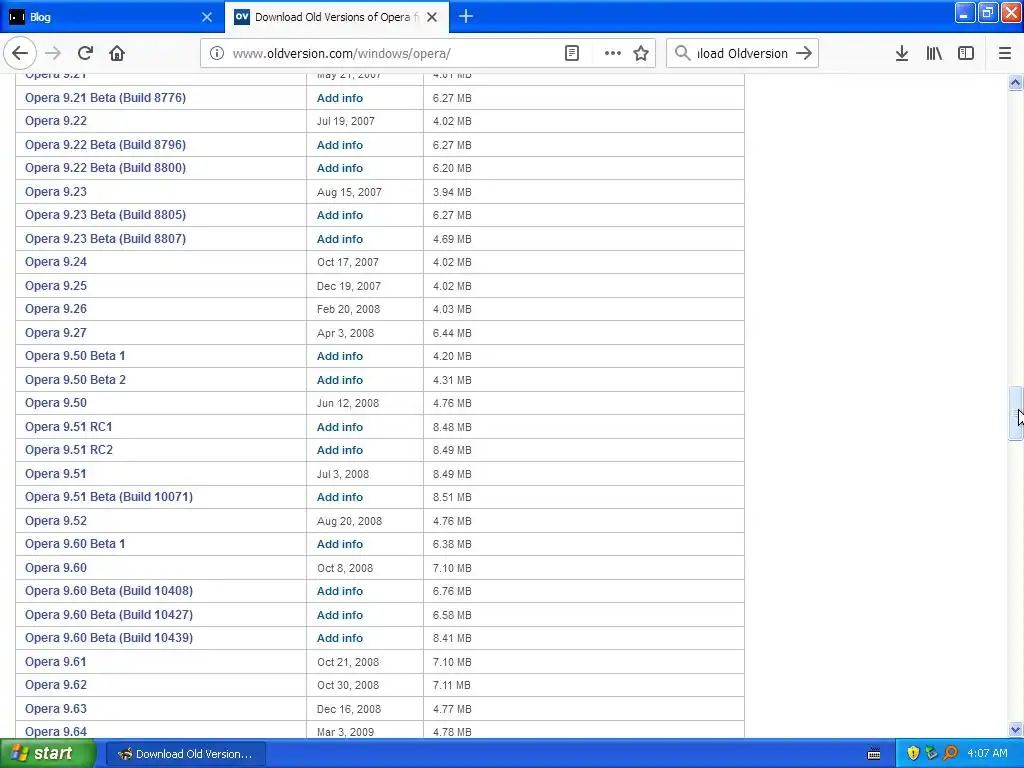The width and height of the screenshot is (1024, 768).
Task: Open the Opera 9.63 link
Action: coord(56,709)
